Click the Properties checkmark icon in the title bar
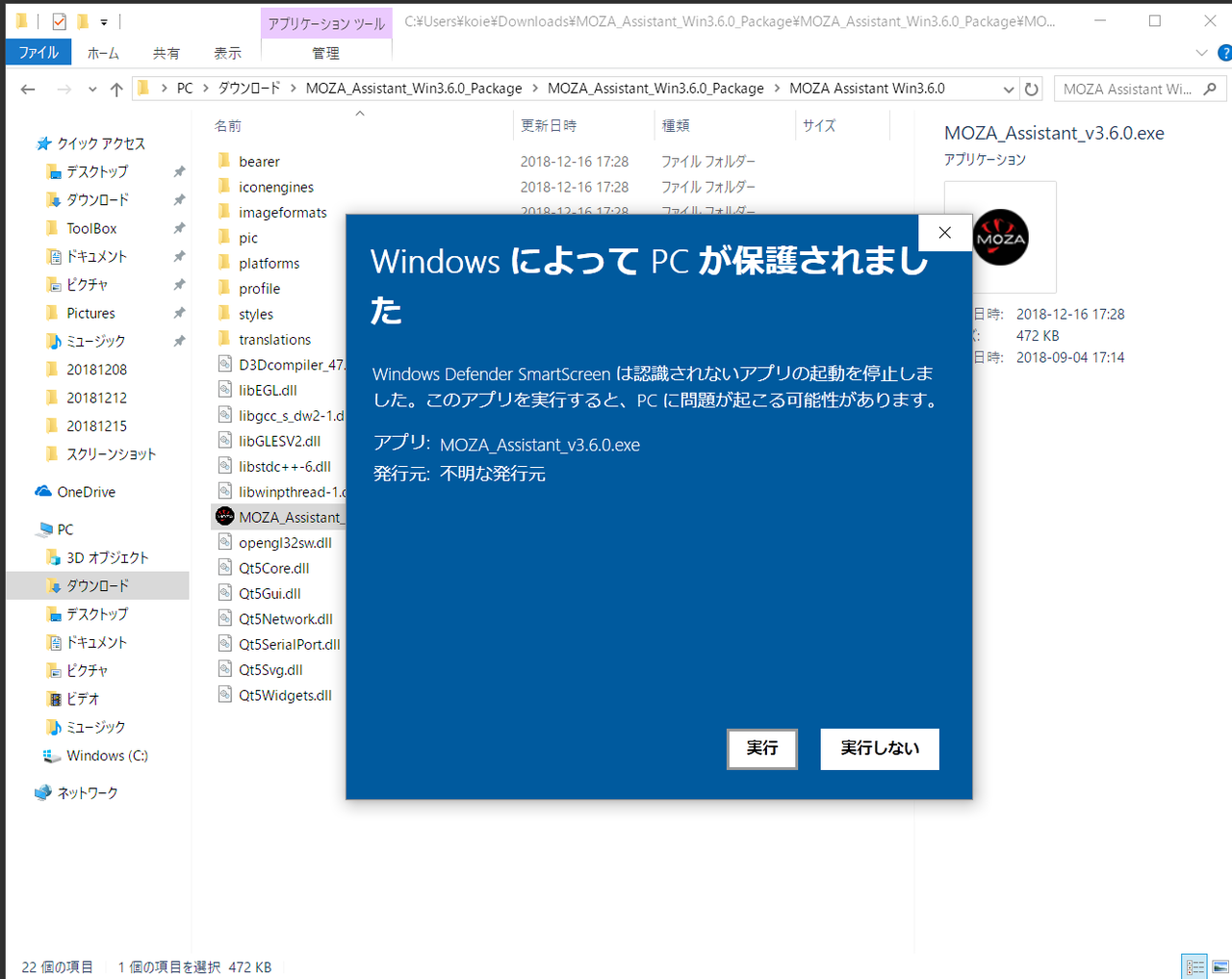 pos(59,20)
